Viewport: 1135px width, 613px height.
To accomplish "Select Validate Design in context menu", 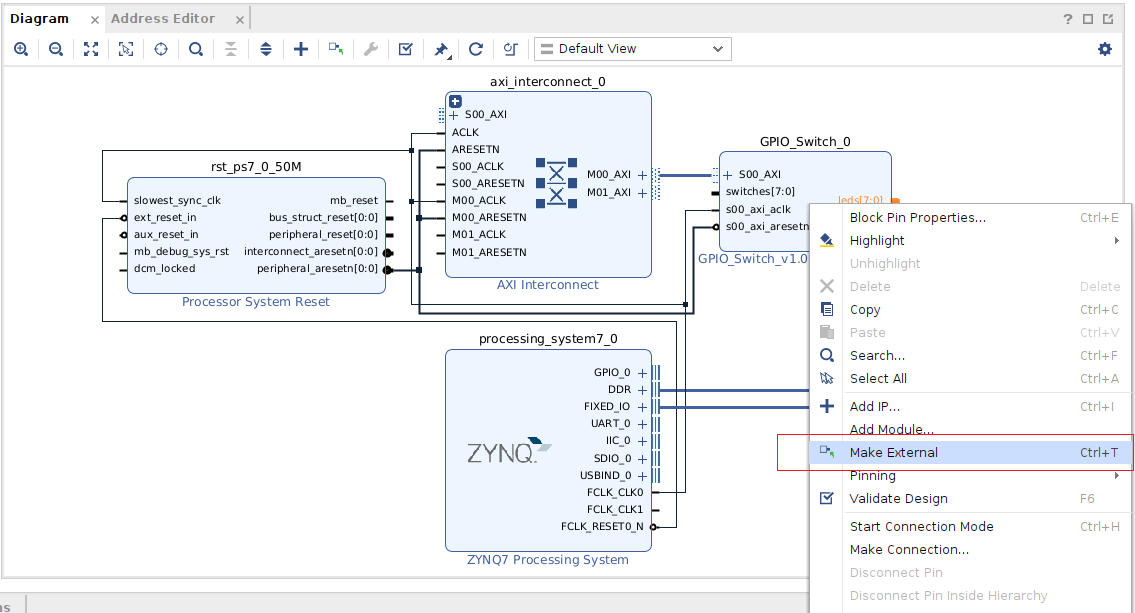I will (898, 499).
